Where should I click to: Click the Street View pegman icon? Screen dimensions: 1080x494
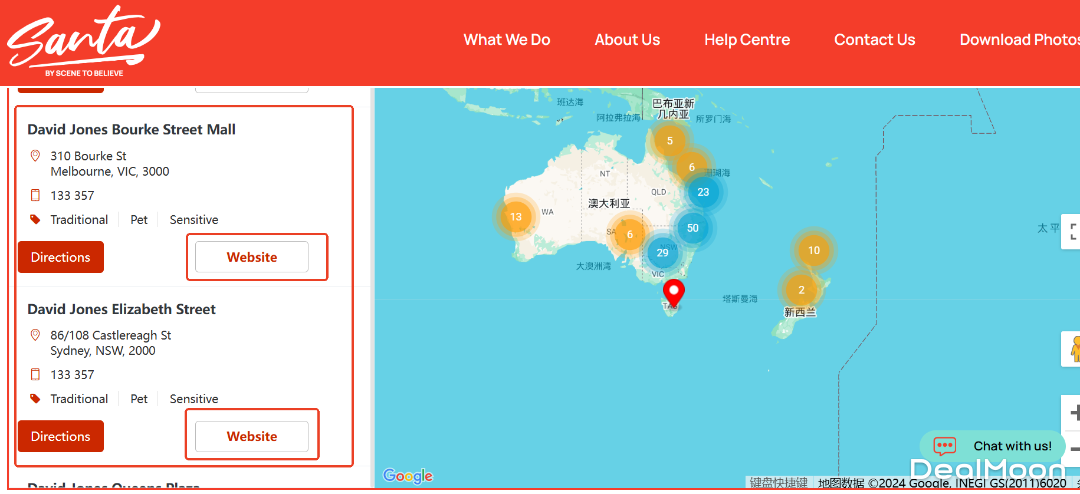coord(1073,349)
